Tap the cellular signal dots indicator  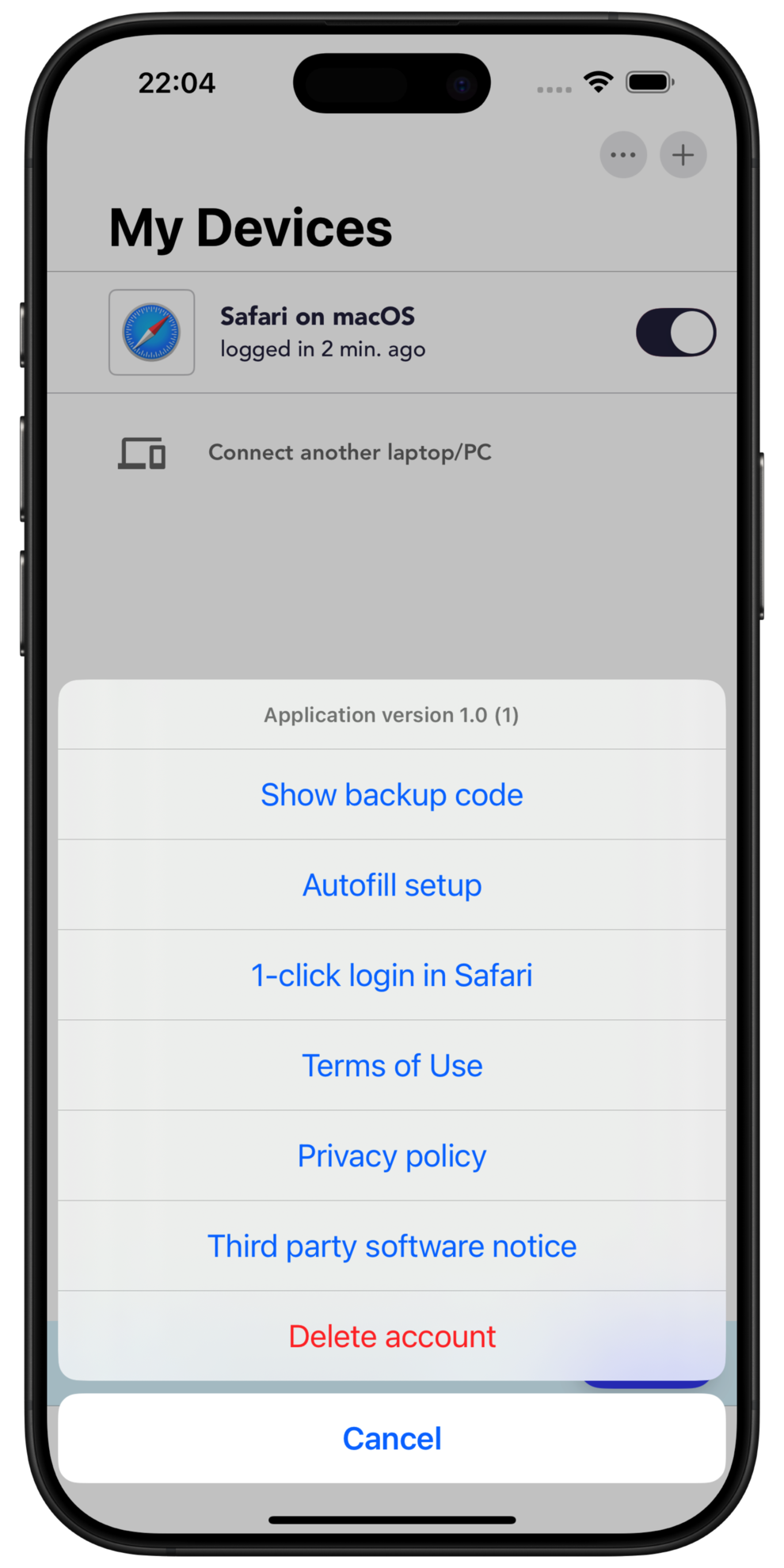tap(554, 89)
